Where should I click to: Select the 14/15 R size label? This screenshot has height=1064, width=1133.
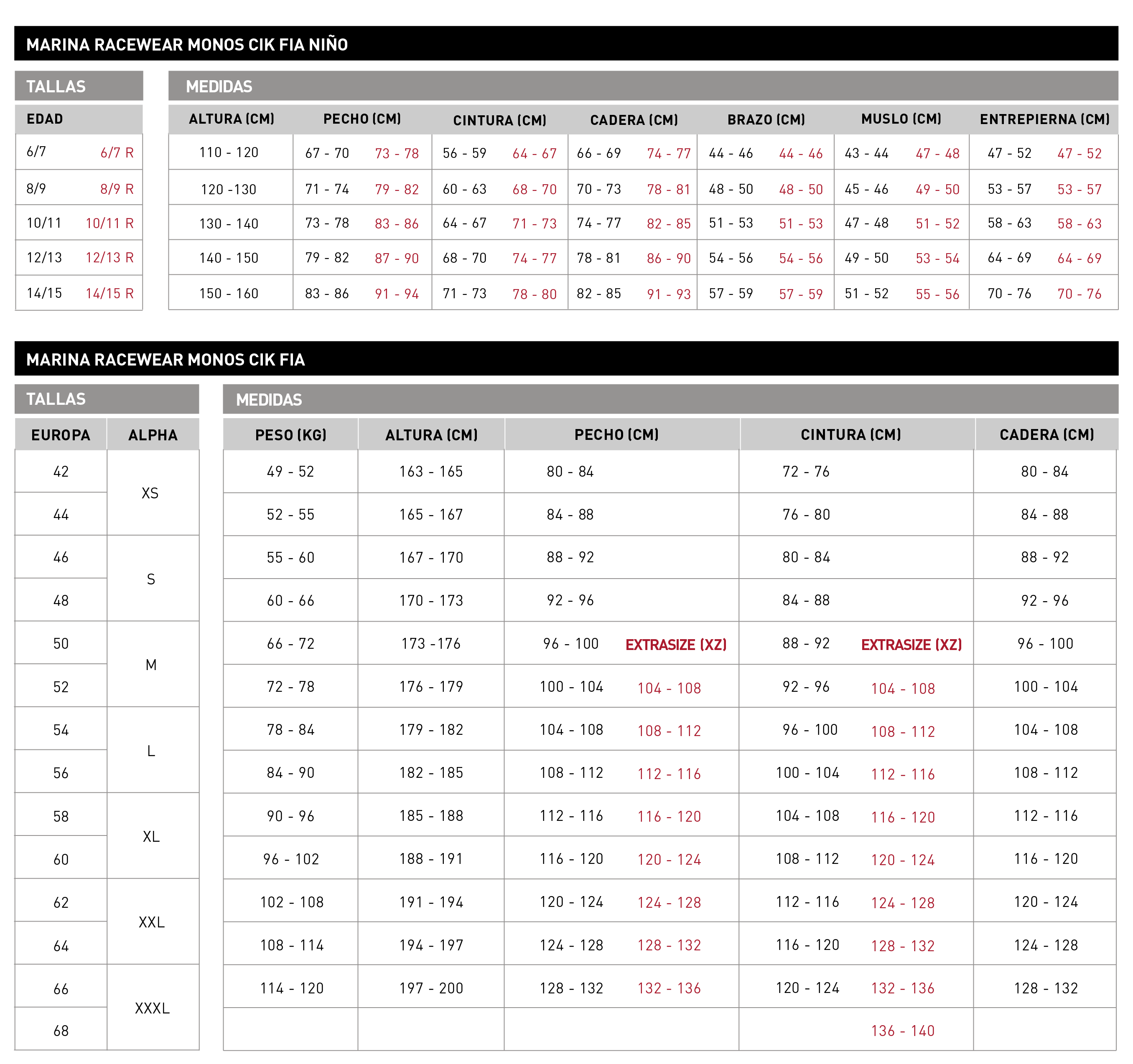click(109, 293)
